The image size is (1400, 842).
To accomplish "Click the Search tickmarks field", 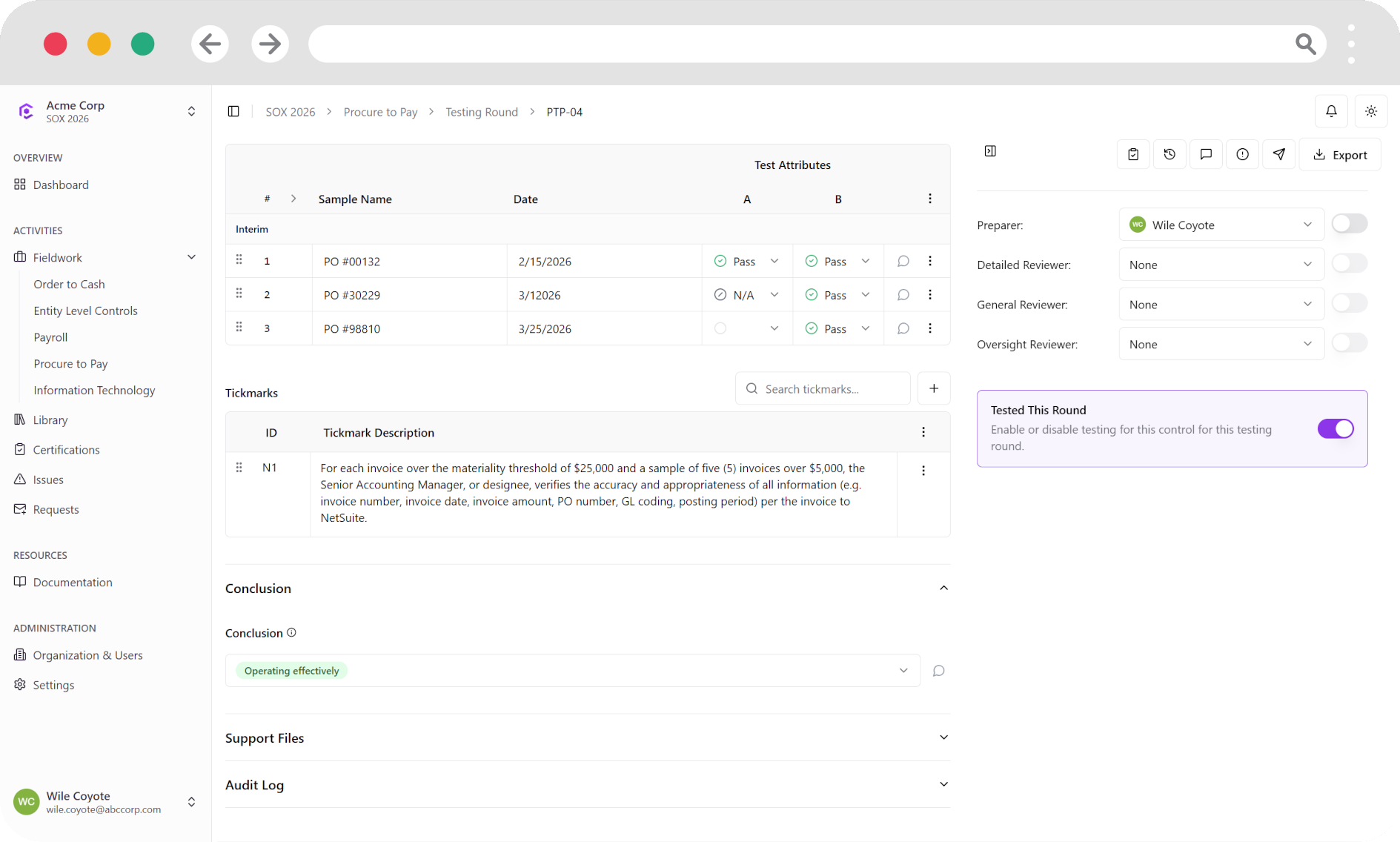I will [823, 388].
